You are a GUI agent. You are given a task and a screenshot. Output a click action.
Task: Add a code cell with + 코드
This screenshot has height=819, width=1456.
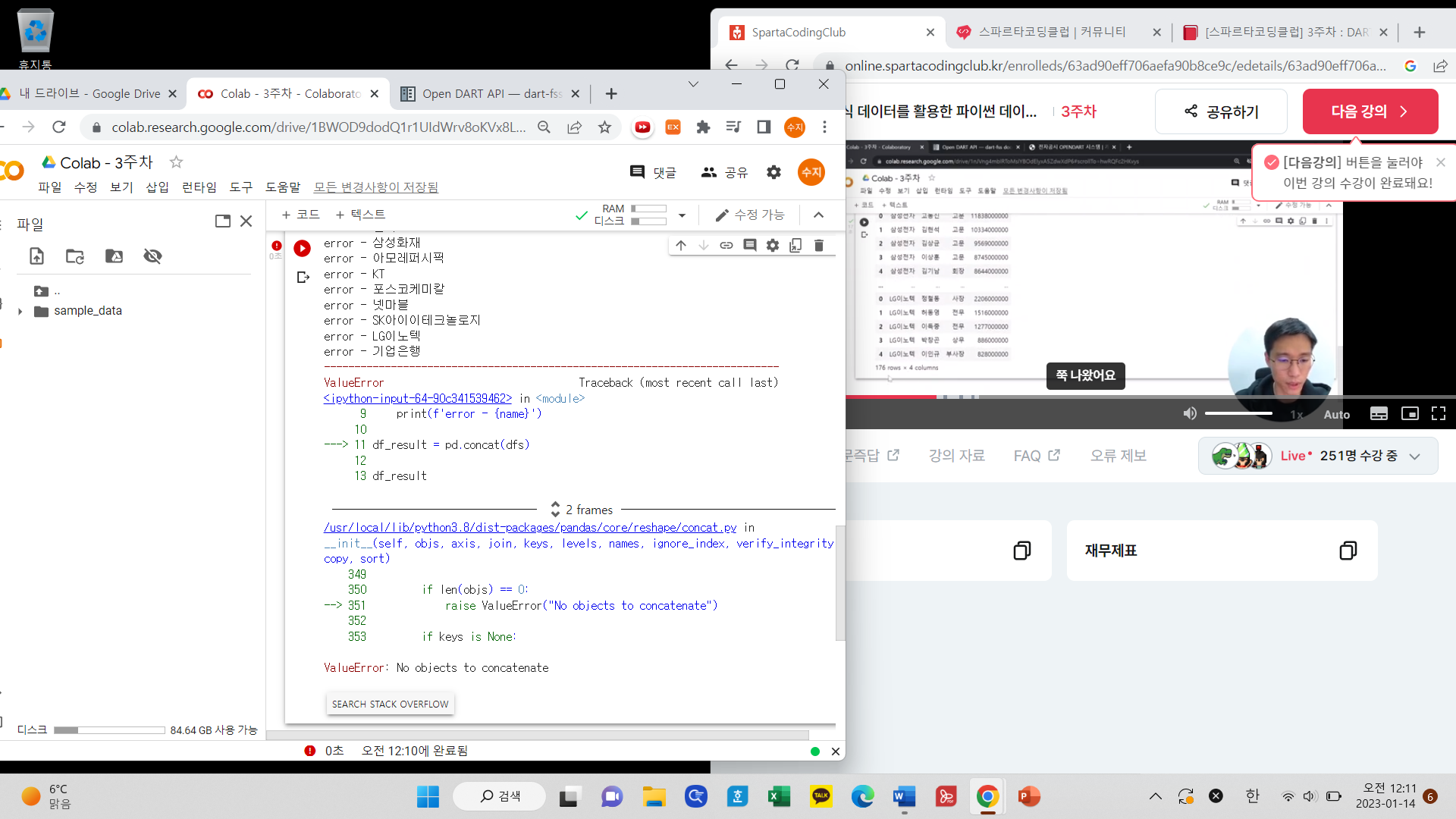[301, 215]
